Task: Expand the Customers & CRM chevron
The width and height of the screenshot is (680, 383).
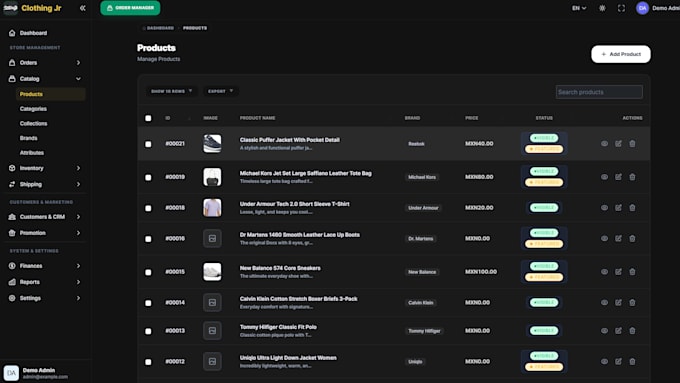Action: (x=78, y=217)
